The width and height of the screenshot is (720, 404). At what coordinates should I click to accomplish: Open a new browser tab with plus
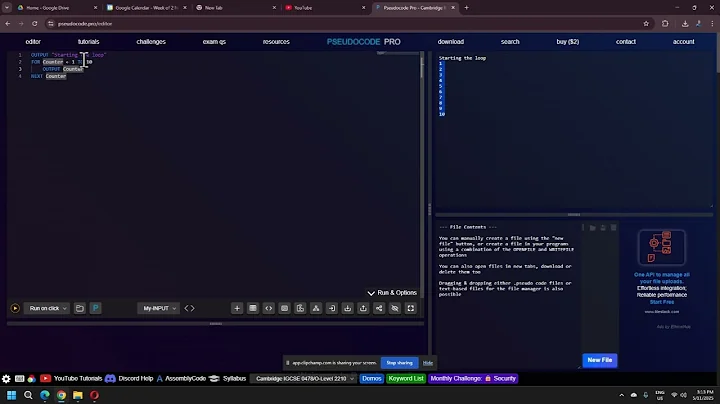[x=467, y=8]
